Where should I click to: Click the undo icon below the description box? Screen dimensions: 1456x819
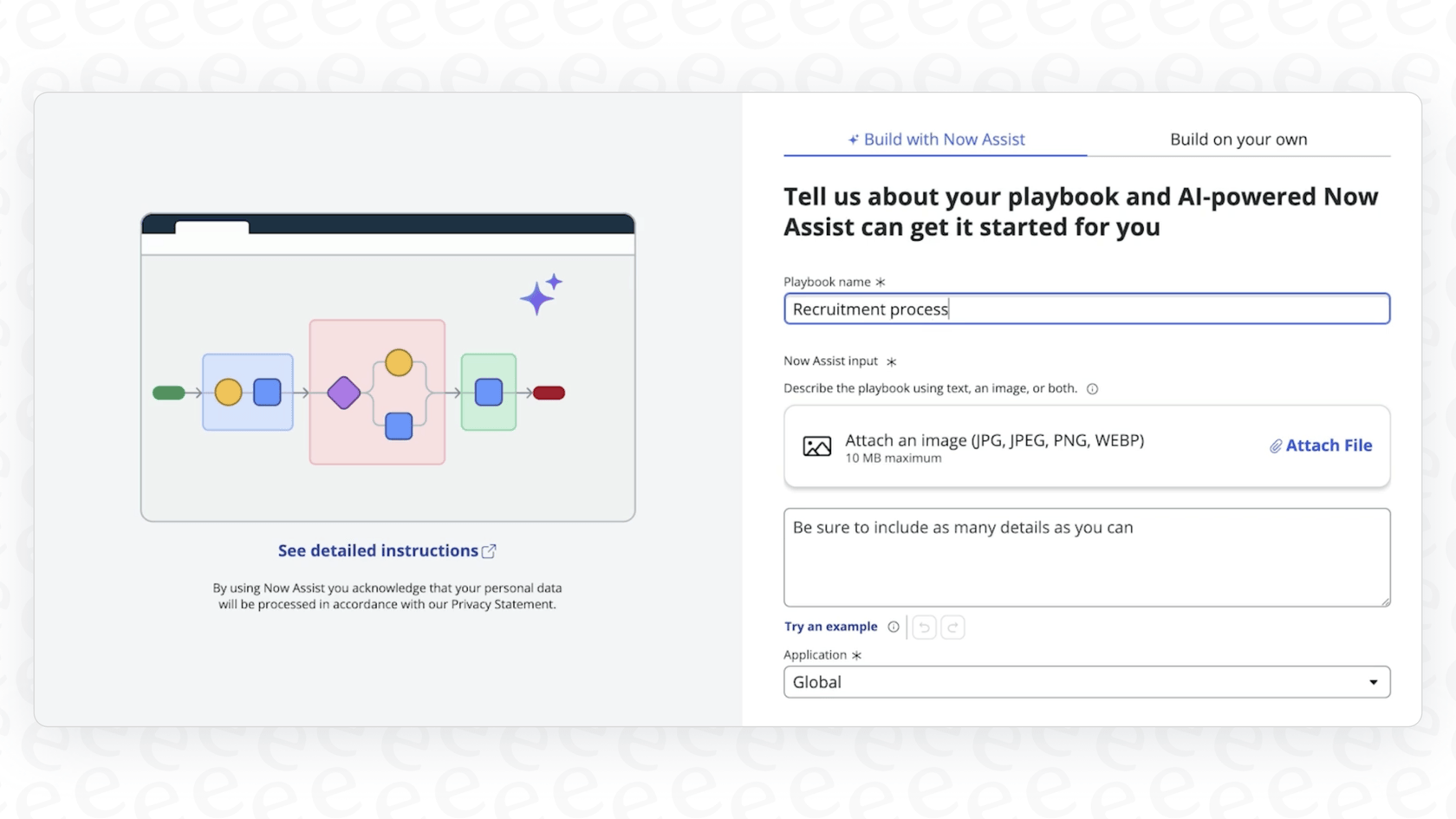pos(924,627)
